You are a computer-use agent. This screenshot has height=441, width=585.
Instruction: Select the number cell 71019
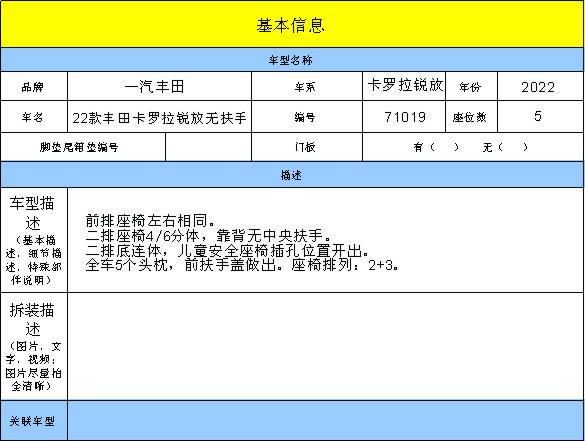tap(404, 117)
